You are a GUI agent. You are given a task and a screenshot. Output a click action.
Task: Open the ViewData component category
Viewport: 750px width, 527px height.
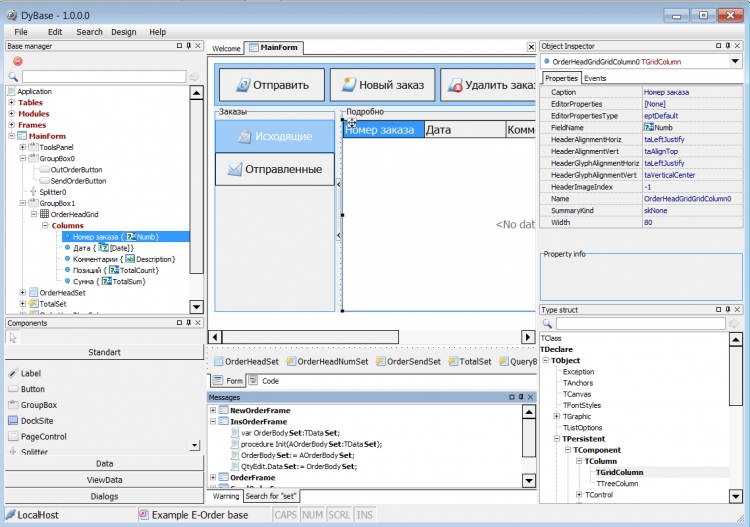104,480
